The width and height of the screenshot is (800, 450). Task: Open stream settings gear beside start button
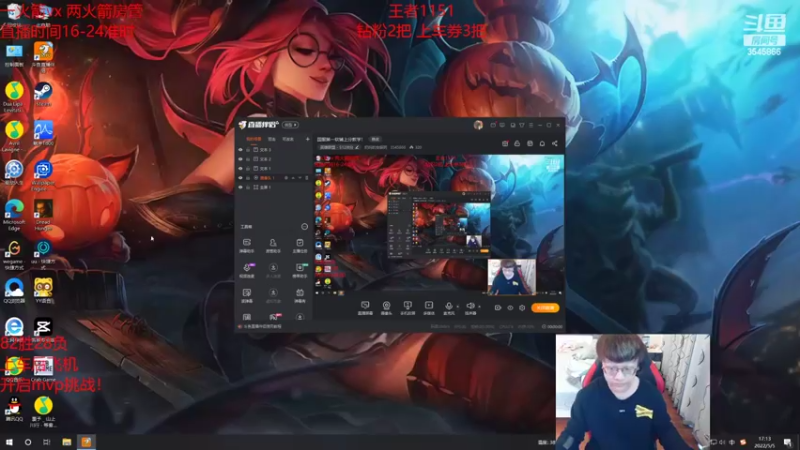coord(522,308)
